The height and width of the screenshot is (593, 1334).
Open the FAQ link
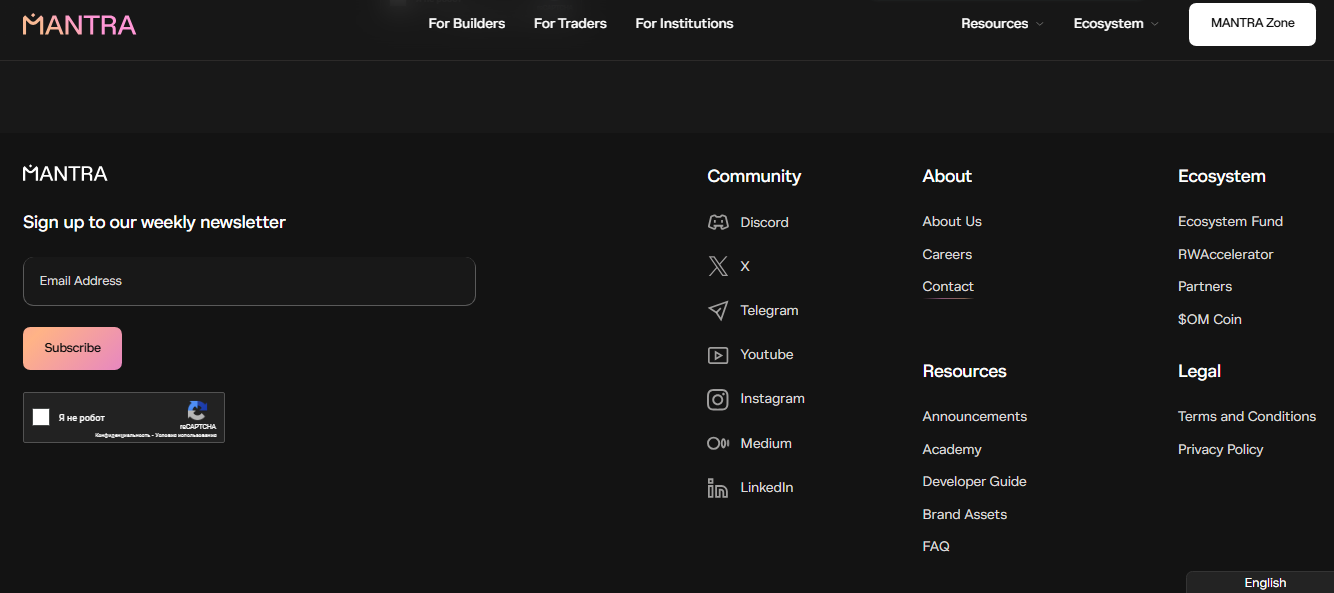click(936, 546)
